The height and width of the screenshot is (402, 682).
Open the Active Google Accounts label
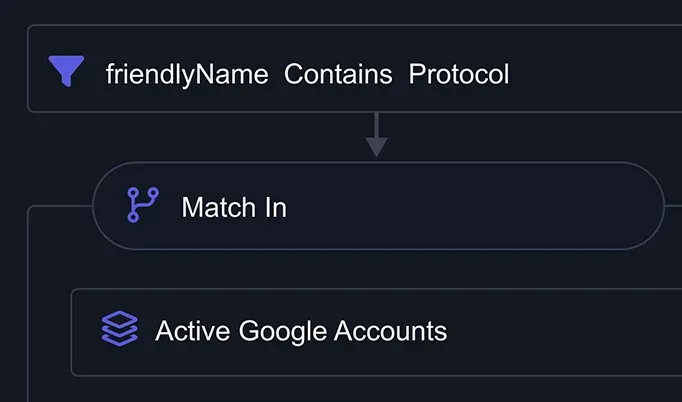point(301,330)
